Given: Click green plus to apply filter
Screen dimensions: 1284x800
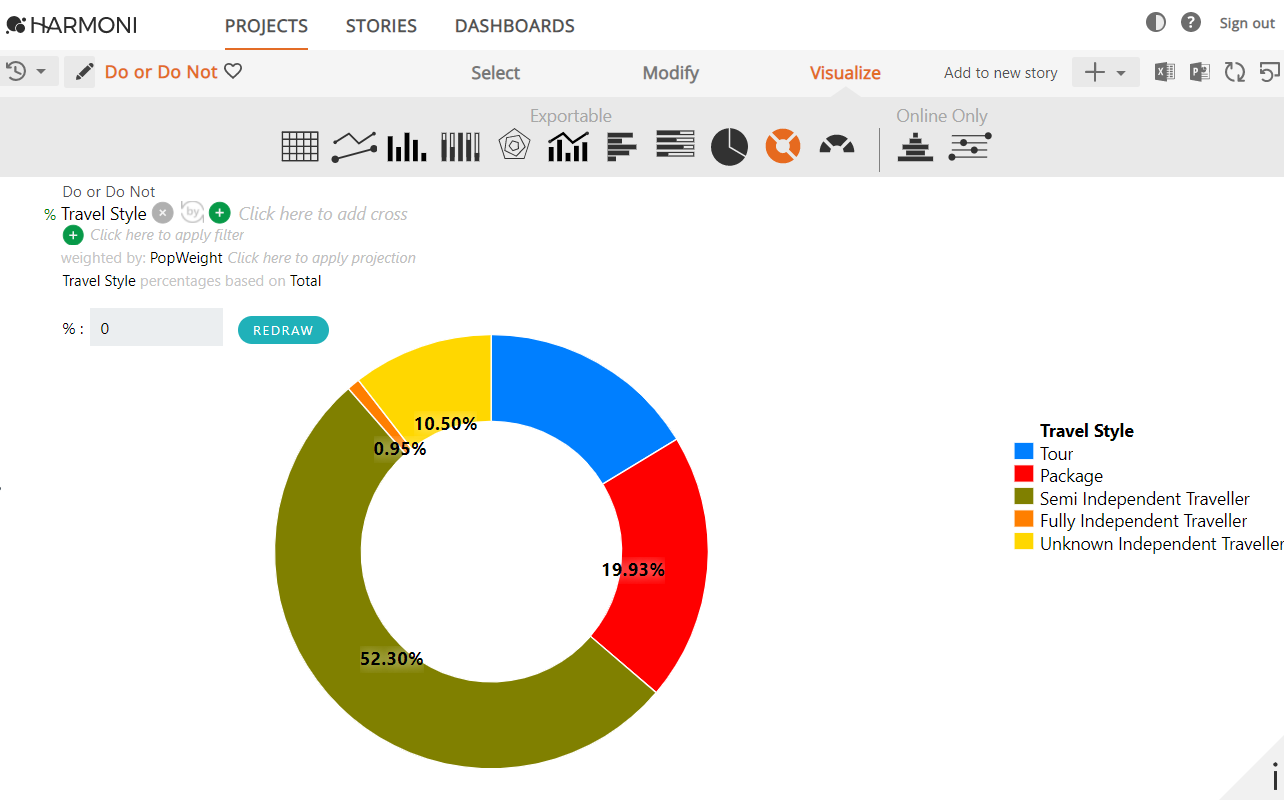Looking at the screenshot, I should click(x=73, y=235).
